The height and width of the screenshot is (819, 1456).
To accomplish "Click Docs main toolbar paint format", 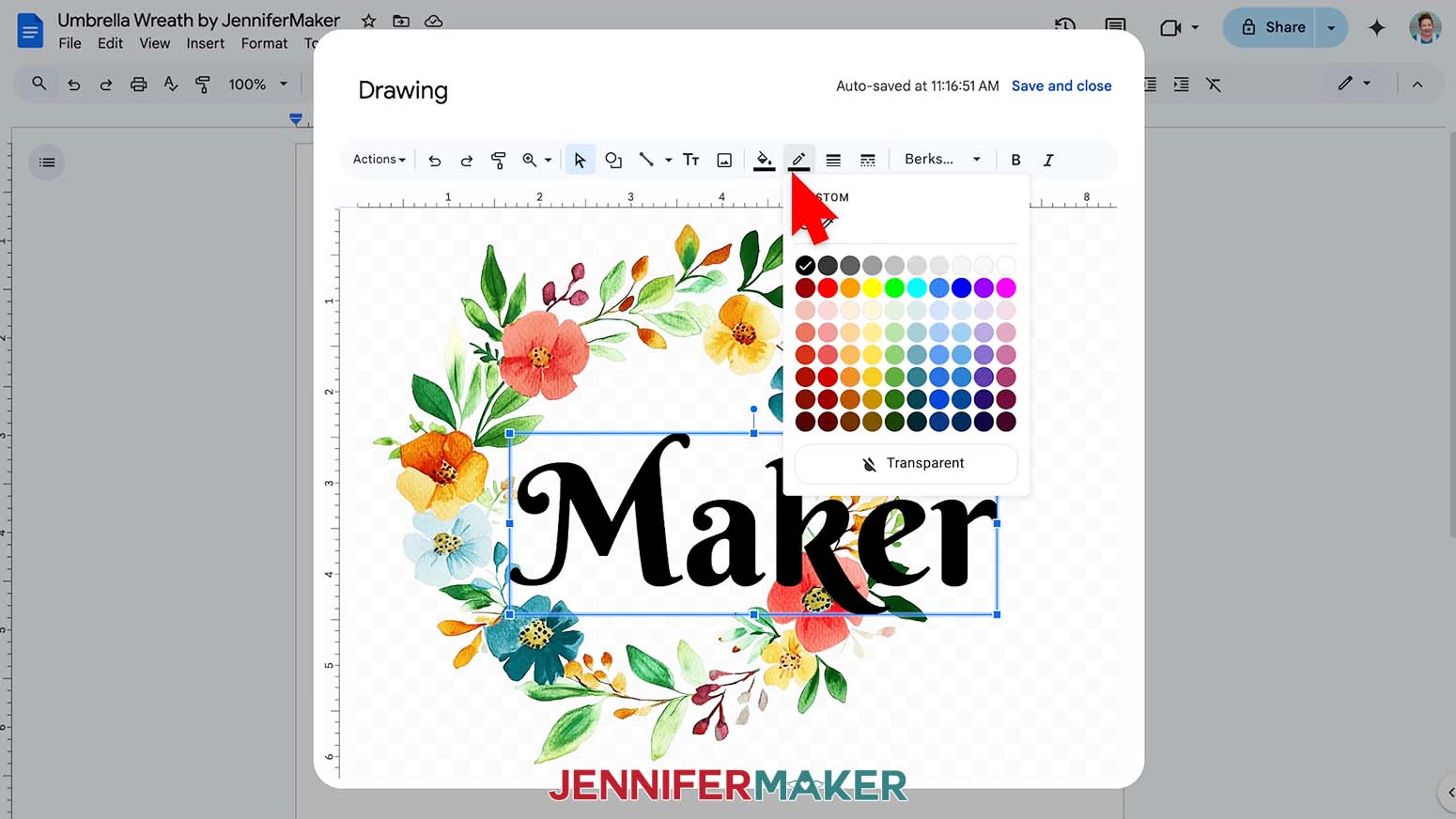I will click(202, 85).
